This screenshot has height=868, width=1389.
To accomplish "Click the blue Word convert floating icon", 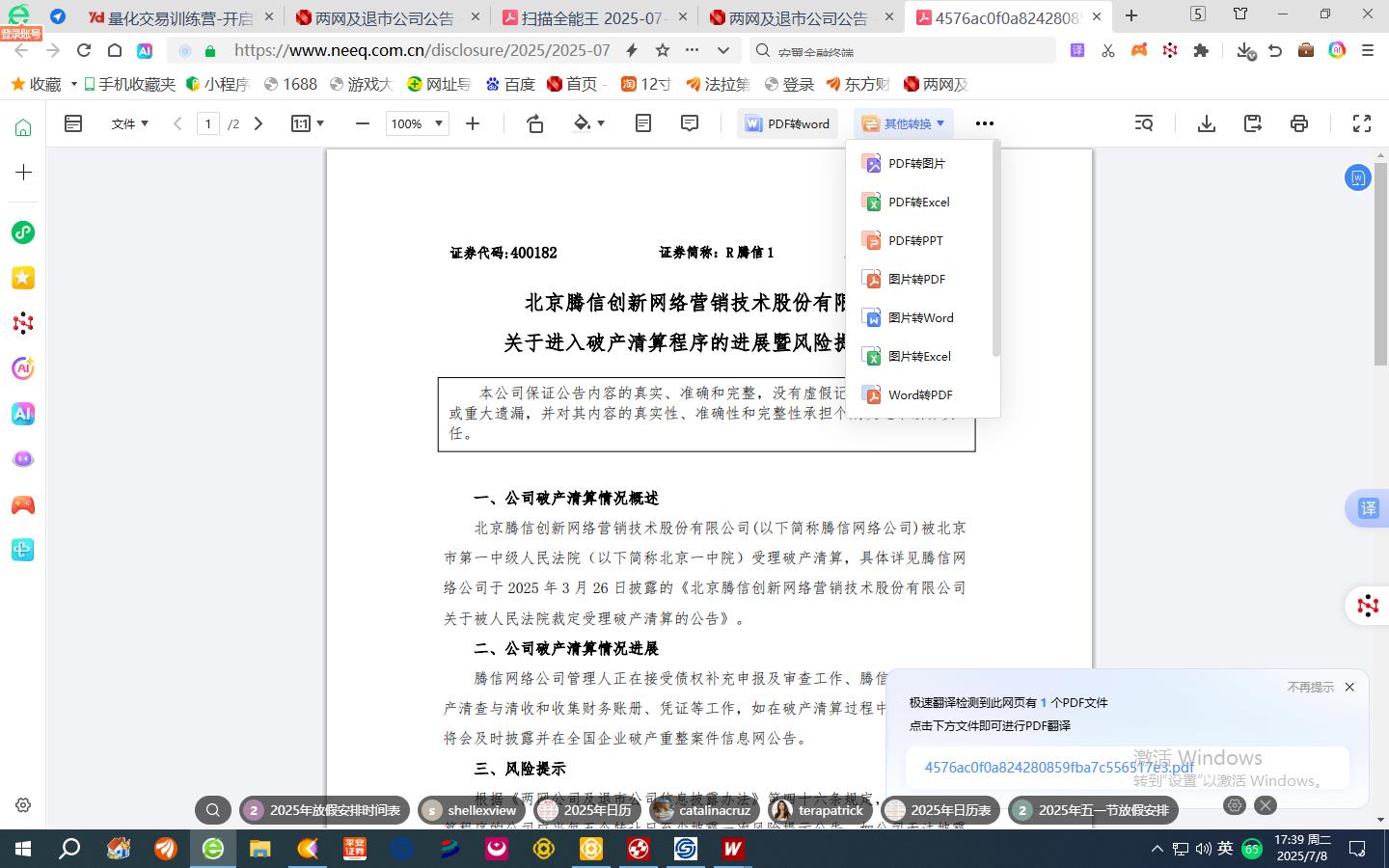I will pos(1357,177).
